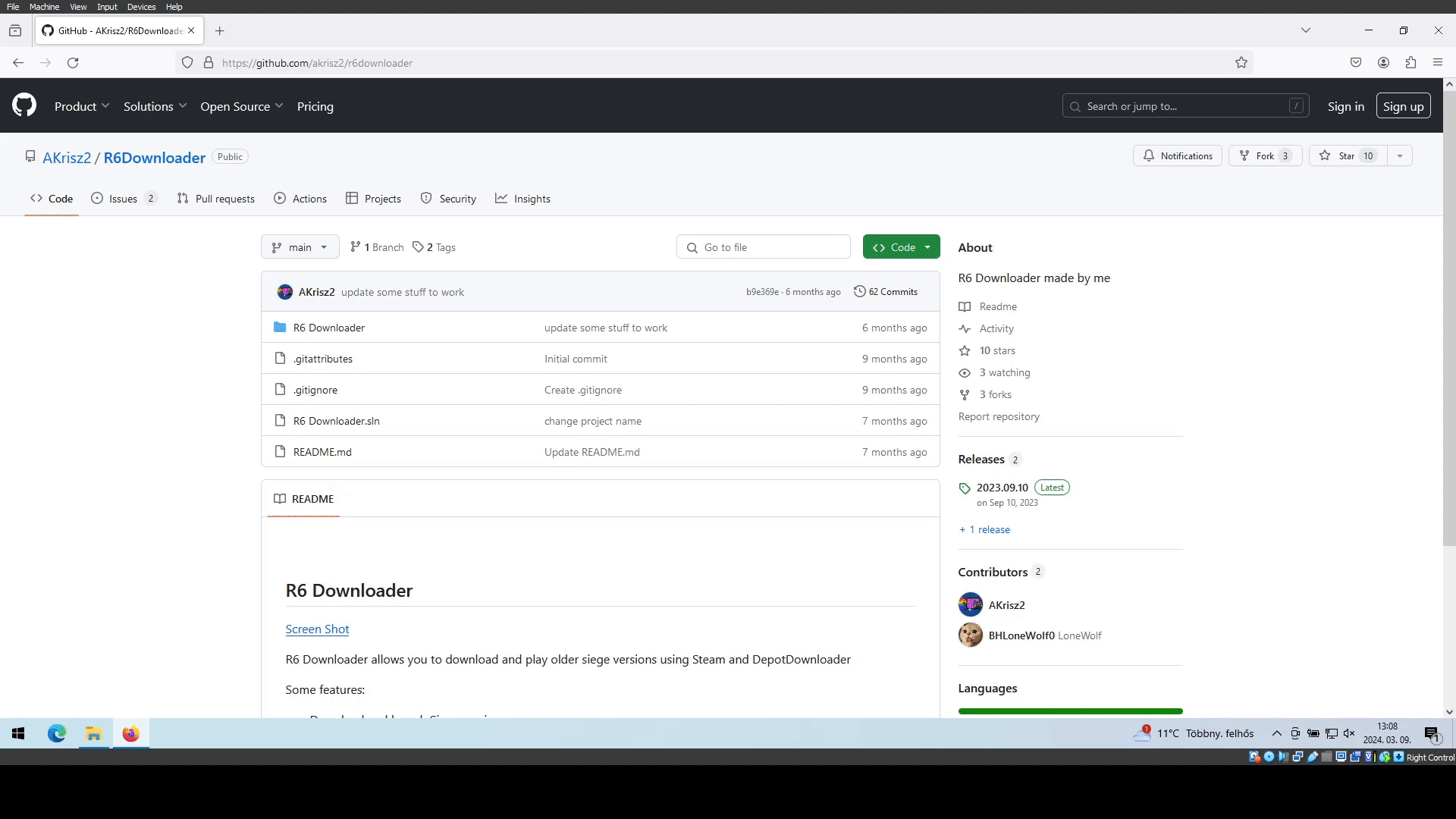Click the GitHub Octocat logo
Viewport: 1456px width, 819px height.
point(24,105)
